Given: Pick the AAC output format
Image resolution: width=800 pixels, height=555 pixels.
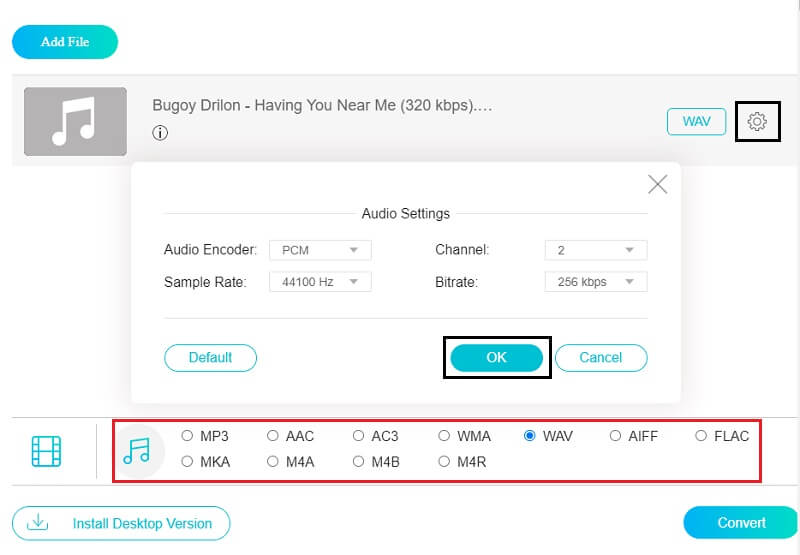Looking at the screenshot, I should pos(273,436).
